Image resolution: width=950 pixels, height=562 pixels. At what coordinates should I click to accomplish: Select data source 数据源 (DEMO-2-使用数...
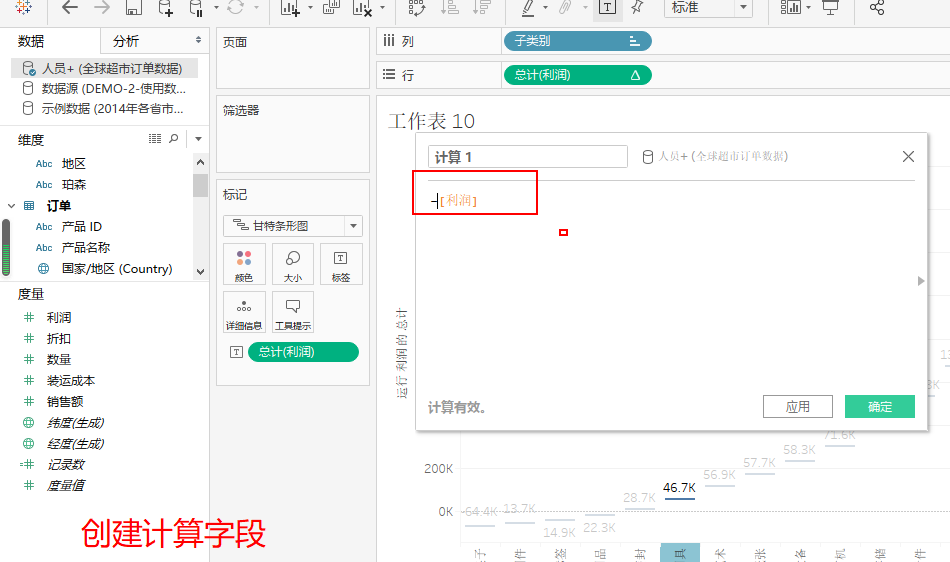click(x=104, y=88)
